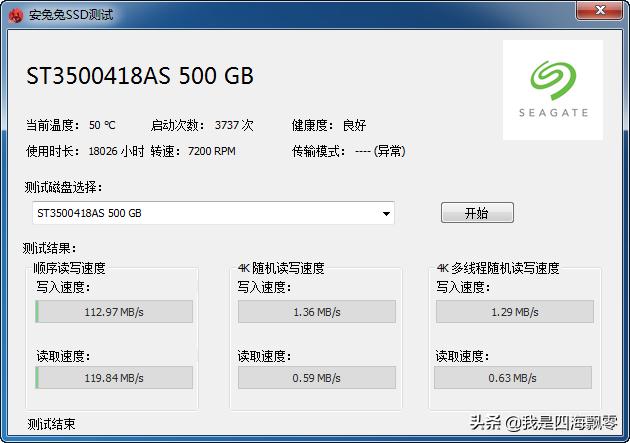The image size is (630, 443).
Task: Click the dropdown arrow beside ST3500418AS
Action: (386, 213)
